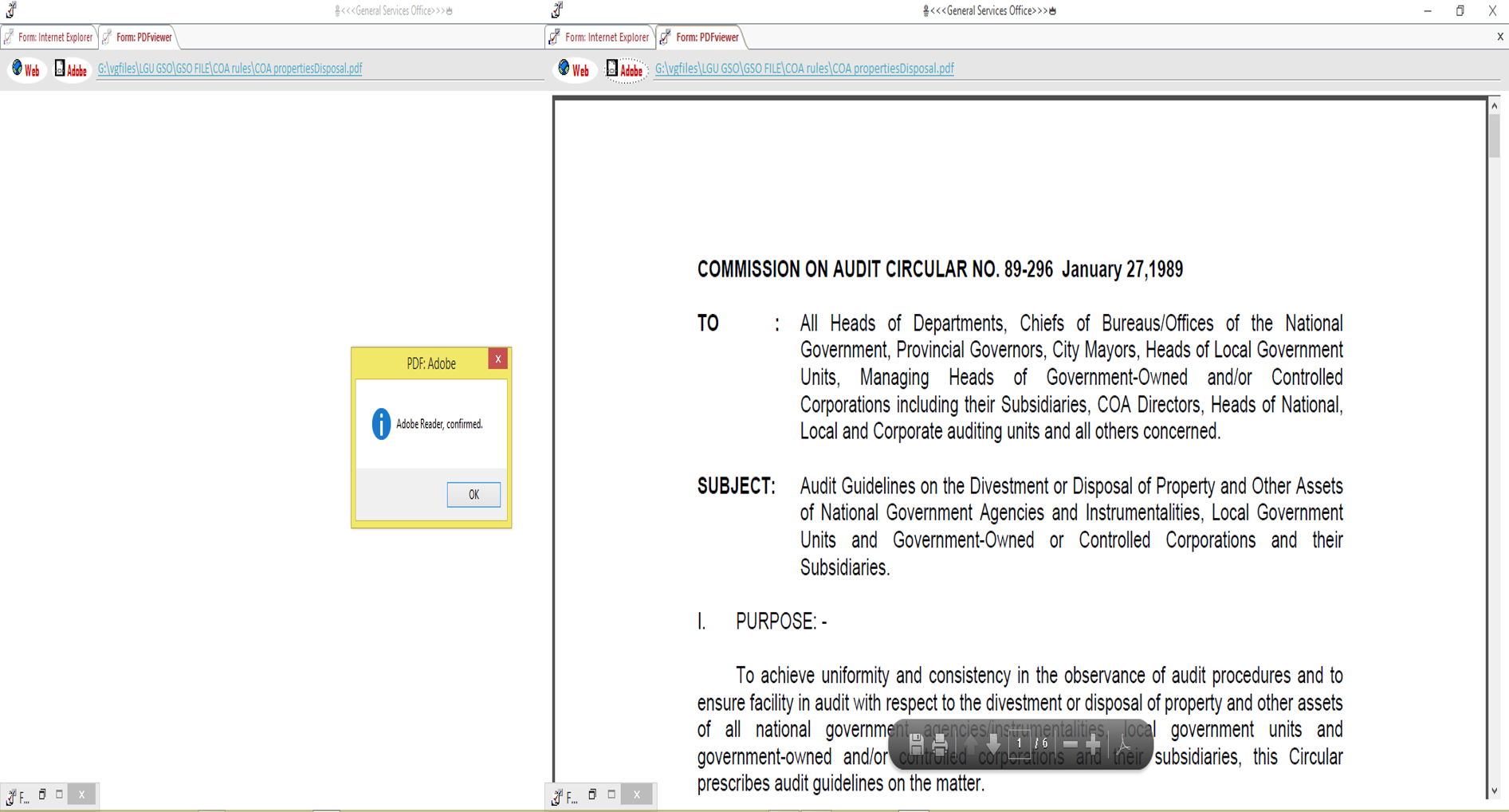Click the minimized form icon at bottom of left window
This screenshot has height=812, width=1509.
(x=11, y=796)
